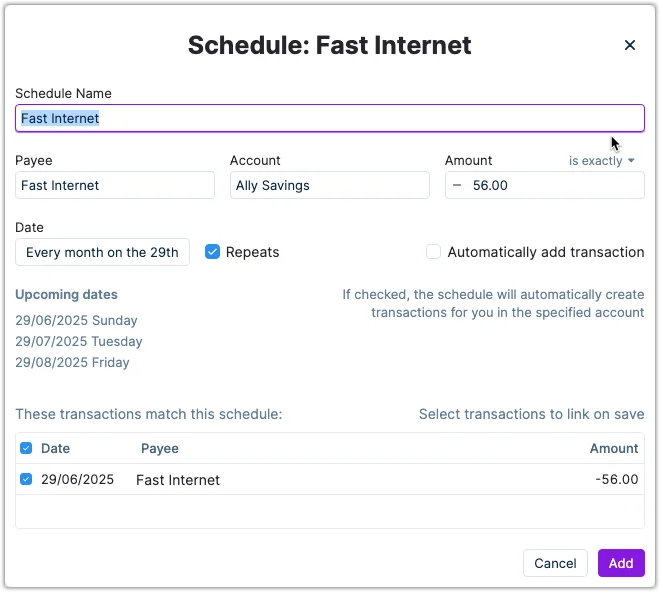
Task: Click the Fast Internet payee cell in the transaction row
Action: coord(178,480)
